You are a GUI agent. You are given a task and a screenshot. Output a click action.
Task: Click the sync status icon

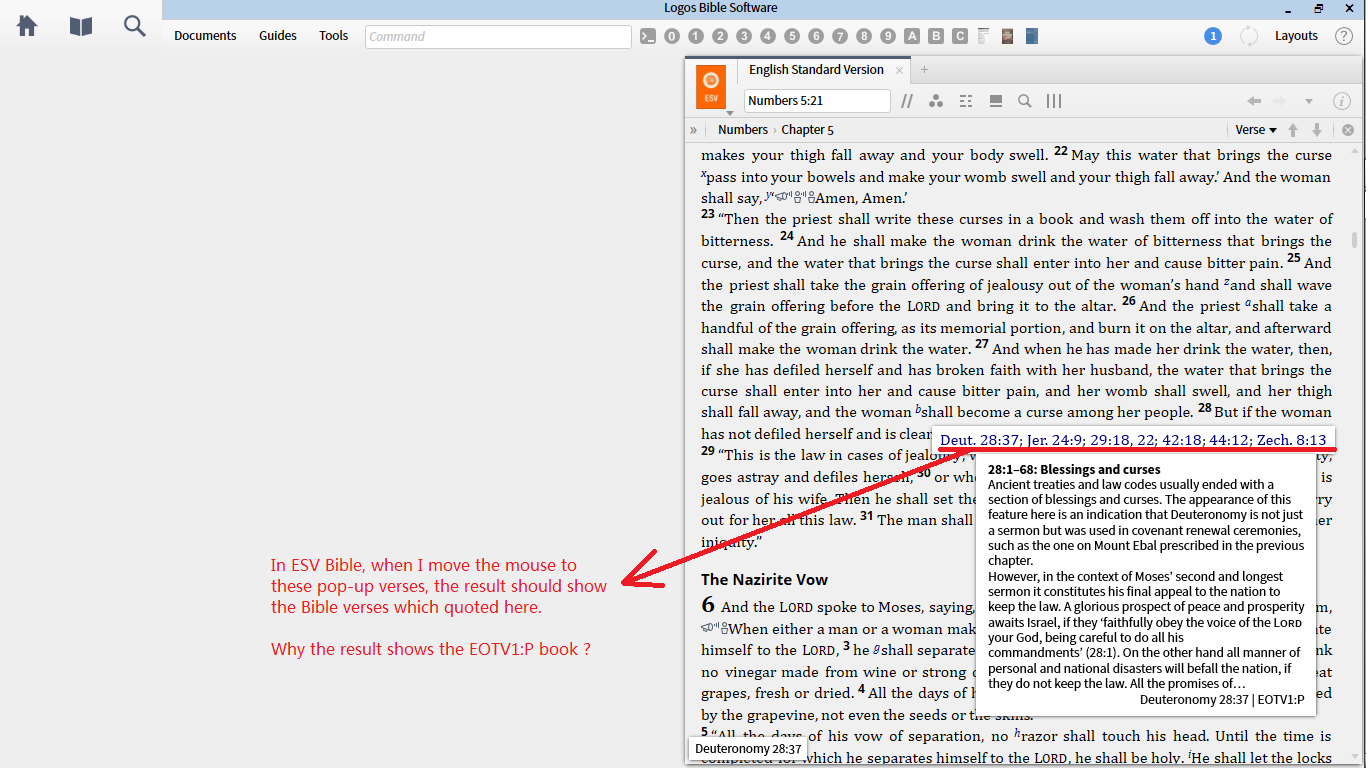(1249, 36)
